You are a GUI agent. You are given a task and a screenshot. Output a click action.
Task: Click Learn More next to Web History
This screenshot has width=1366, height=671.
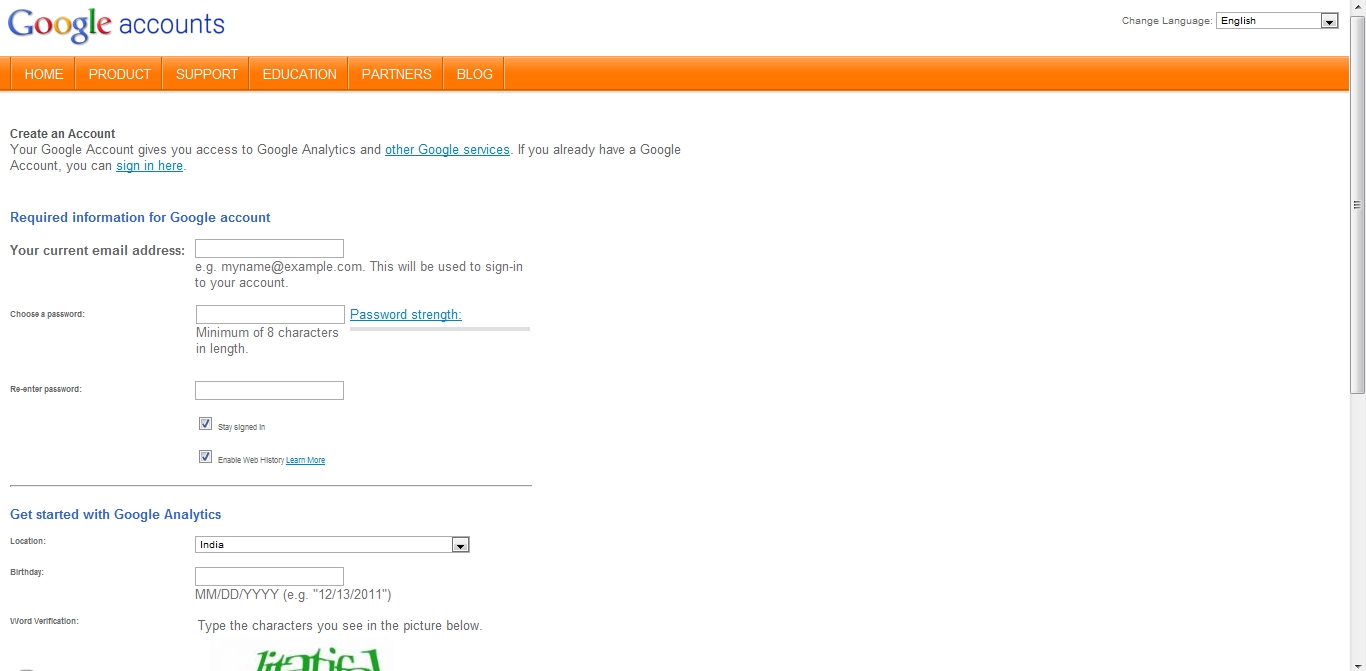click(305, 460)
